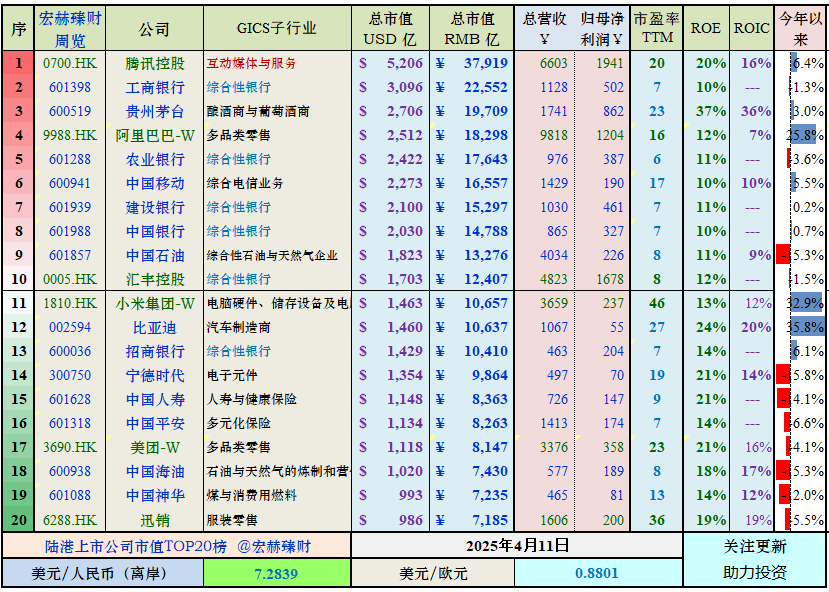This screenshot has width=829, height=592.
Task: Select the 中国海油 company cell
Action: pos(154,471)
